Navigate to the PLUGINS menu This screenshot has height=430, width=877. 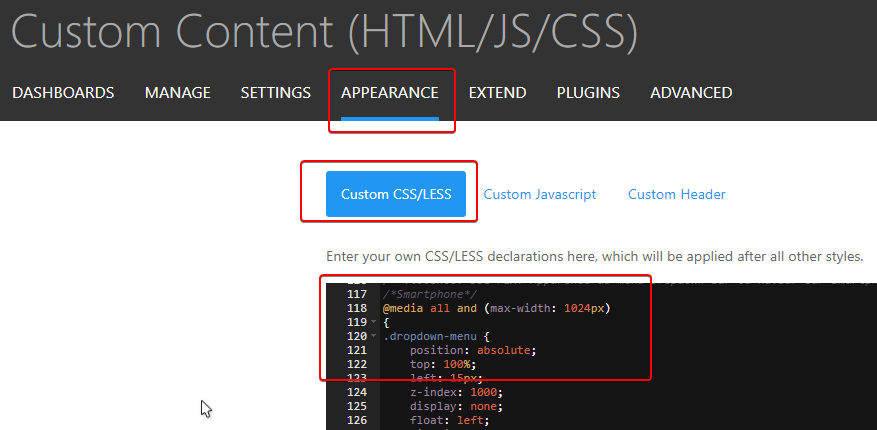pos(588,93)
